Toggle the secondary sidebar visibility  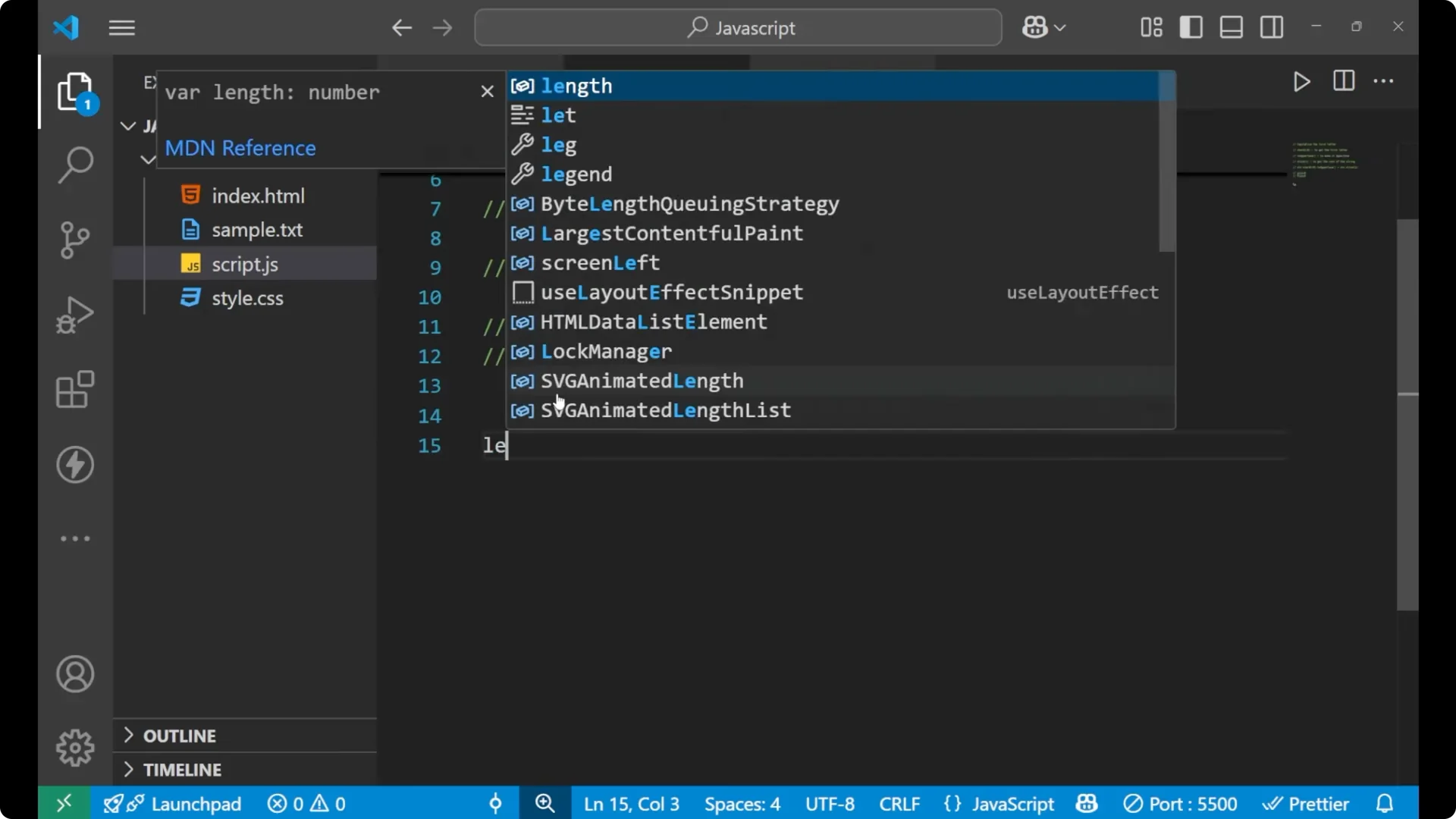click(x=1271, y=27)
